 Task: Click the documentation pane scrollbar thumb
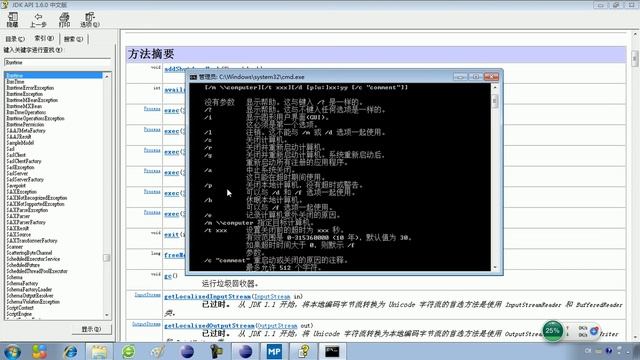click(635, 58)
